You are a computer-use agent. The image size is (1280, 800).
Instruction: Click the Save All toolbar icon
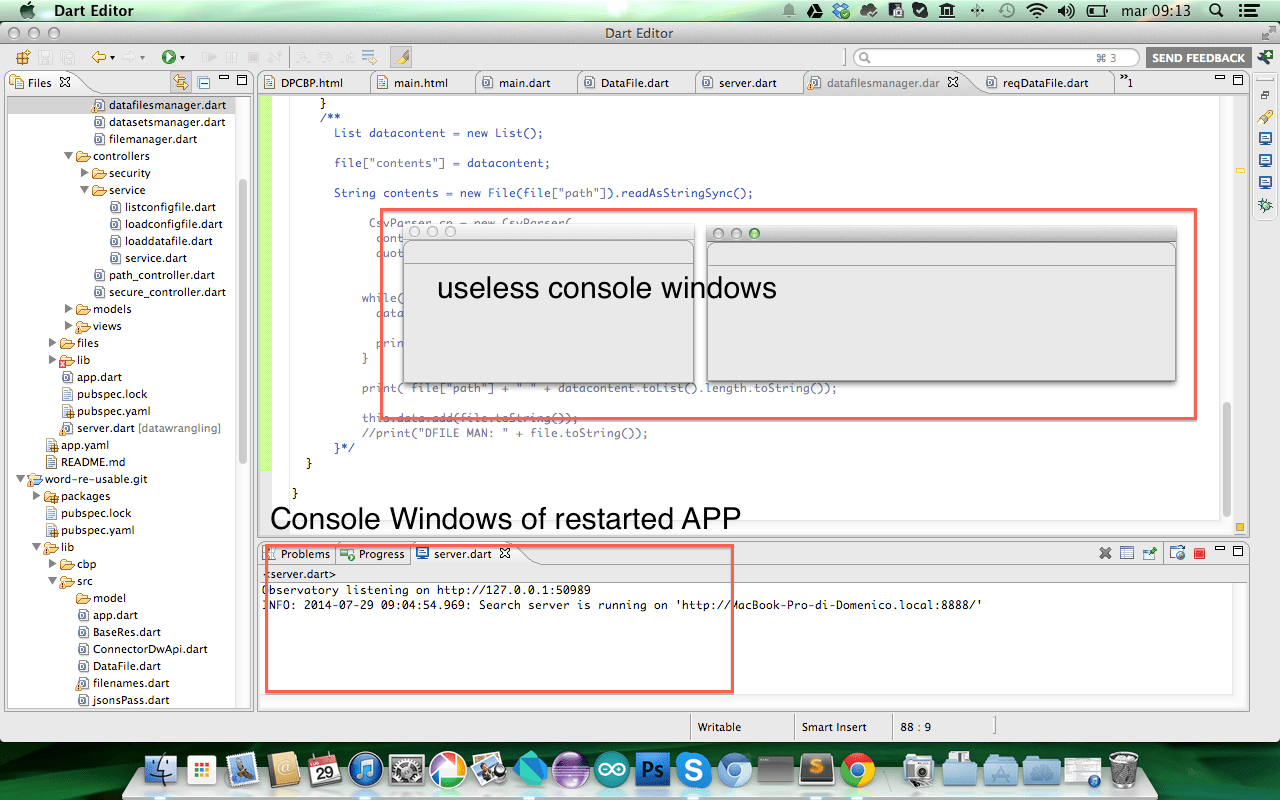pyautogui.click(x=67, y=58)
